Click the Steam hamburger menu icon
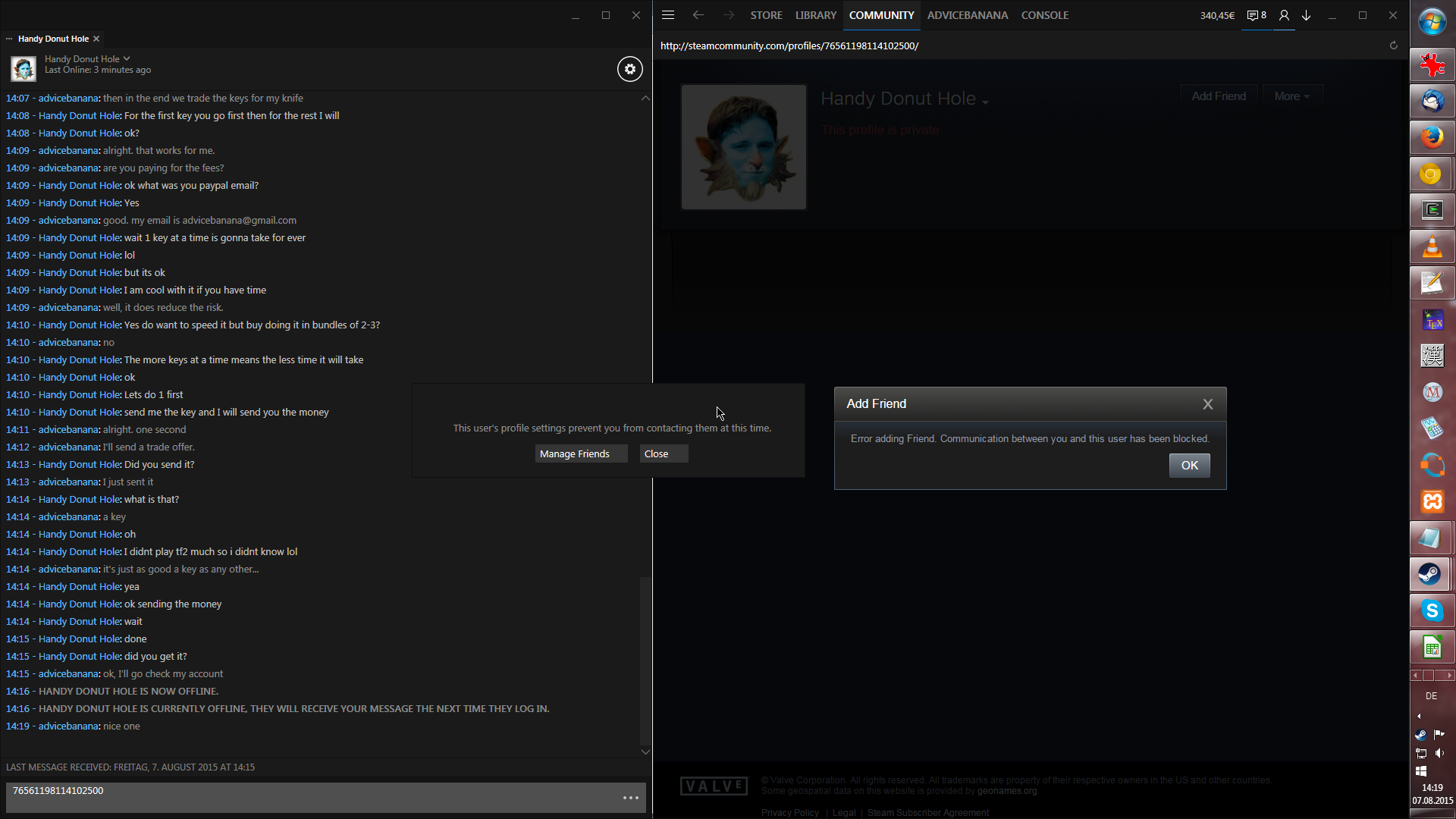1456x819 pixels. click(668, 15)
